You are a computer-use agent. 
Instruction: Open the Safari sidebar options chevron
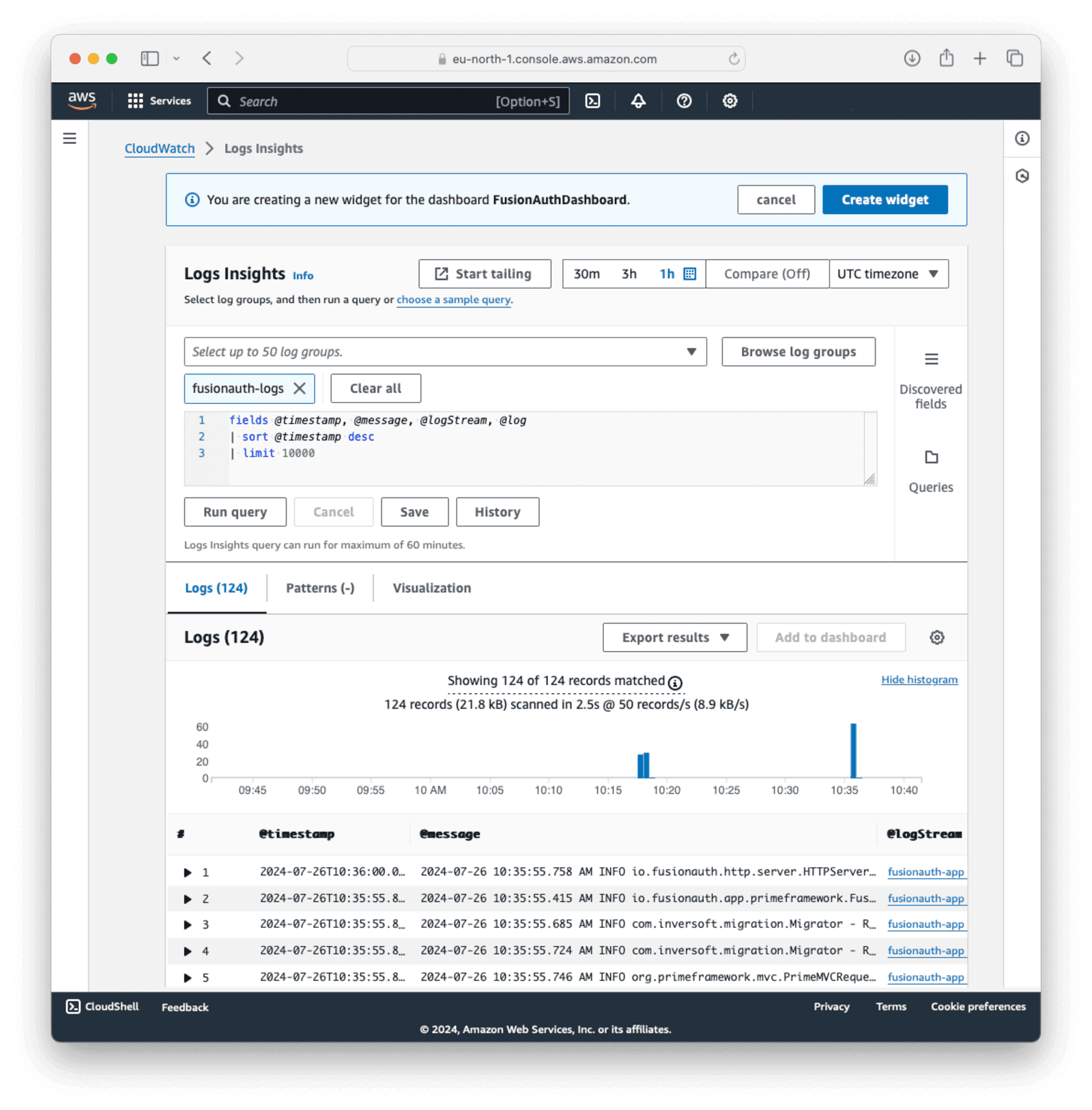click(x=176, y=59)
